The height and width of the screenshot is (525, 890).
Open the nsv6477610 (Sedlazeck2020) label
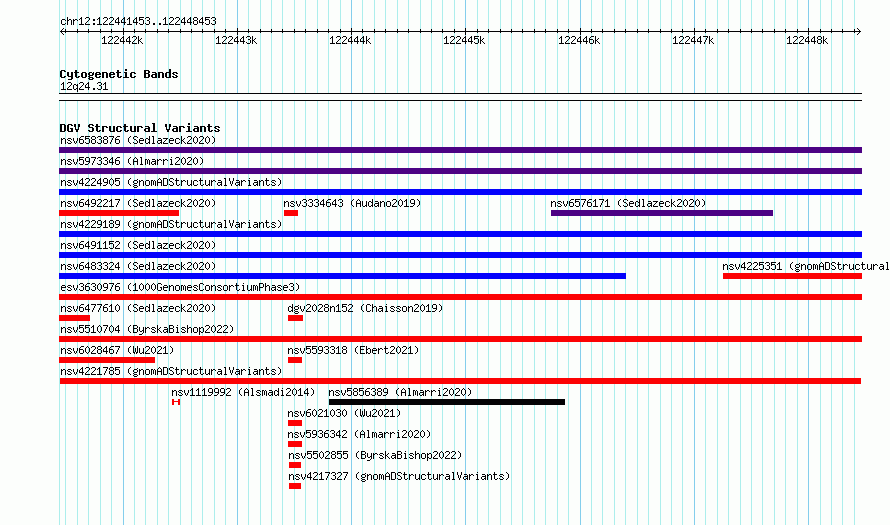click(138, 308)
